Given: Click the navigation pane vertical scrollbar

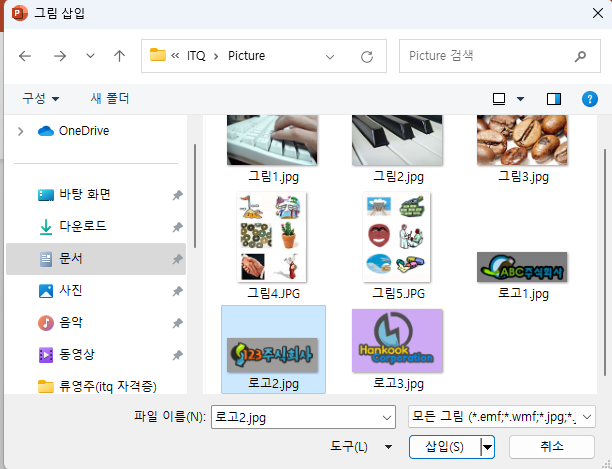Looking at the screenshot, I should (195, 195).
